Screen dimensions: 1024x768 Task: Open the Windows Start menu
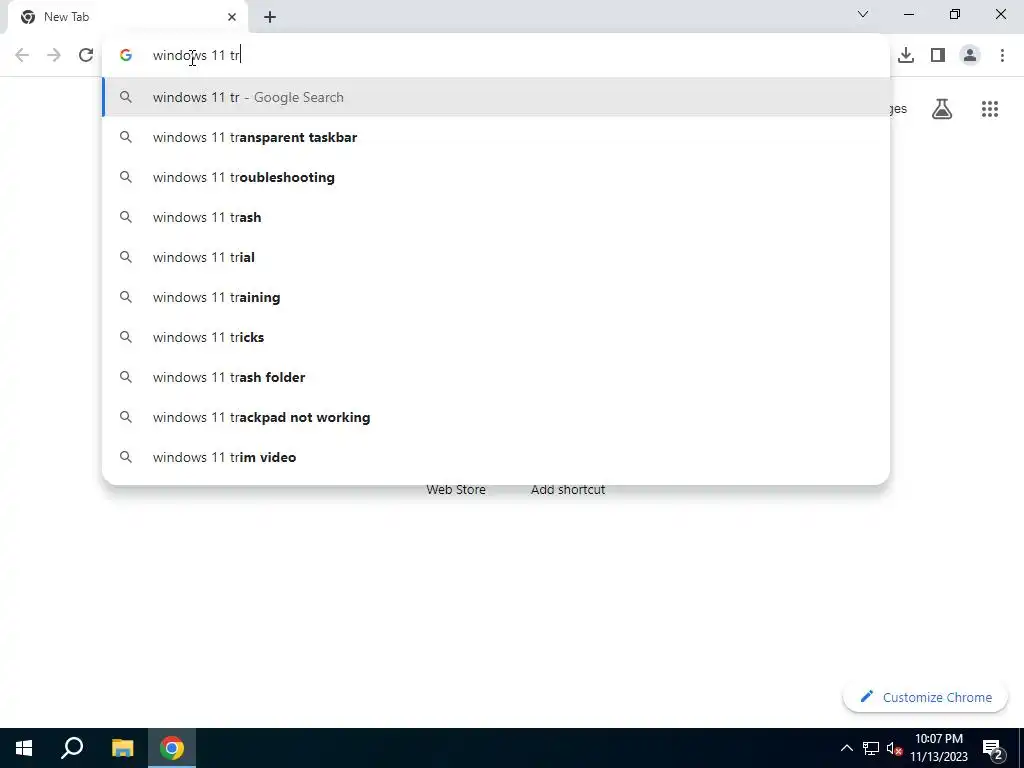pyautogui.click(x=24, y=748)
